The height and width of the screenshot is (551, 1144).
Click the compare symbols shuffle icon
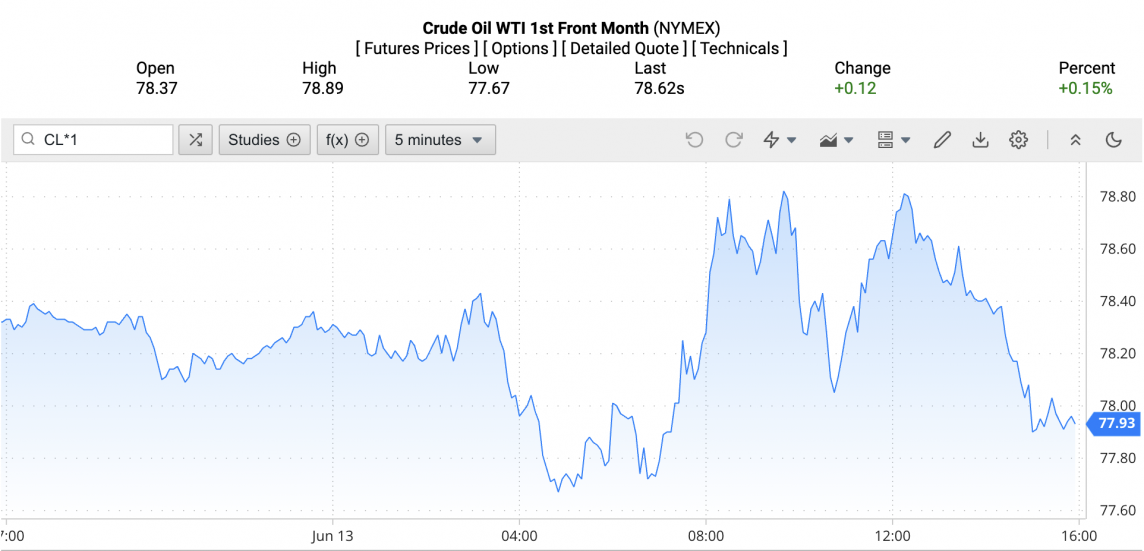click(x=195, y=140)
